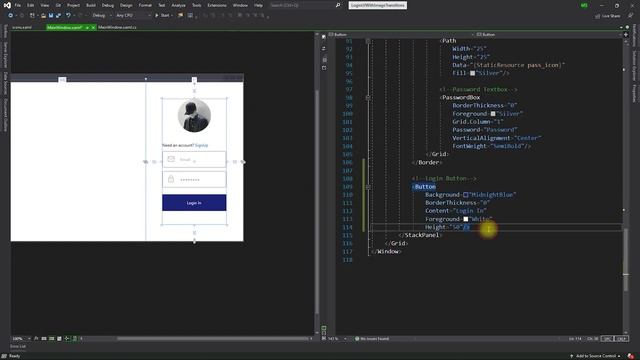Viewport: 640px width, 360px height.
Task: Open the Solution Explorer side tab
Action: tap(634, 66)
